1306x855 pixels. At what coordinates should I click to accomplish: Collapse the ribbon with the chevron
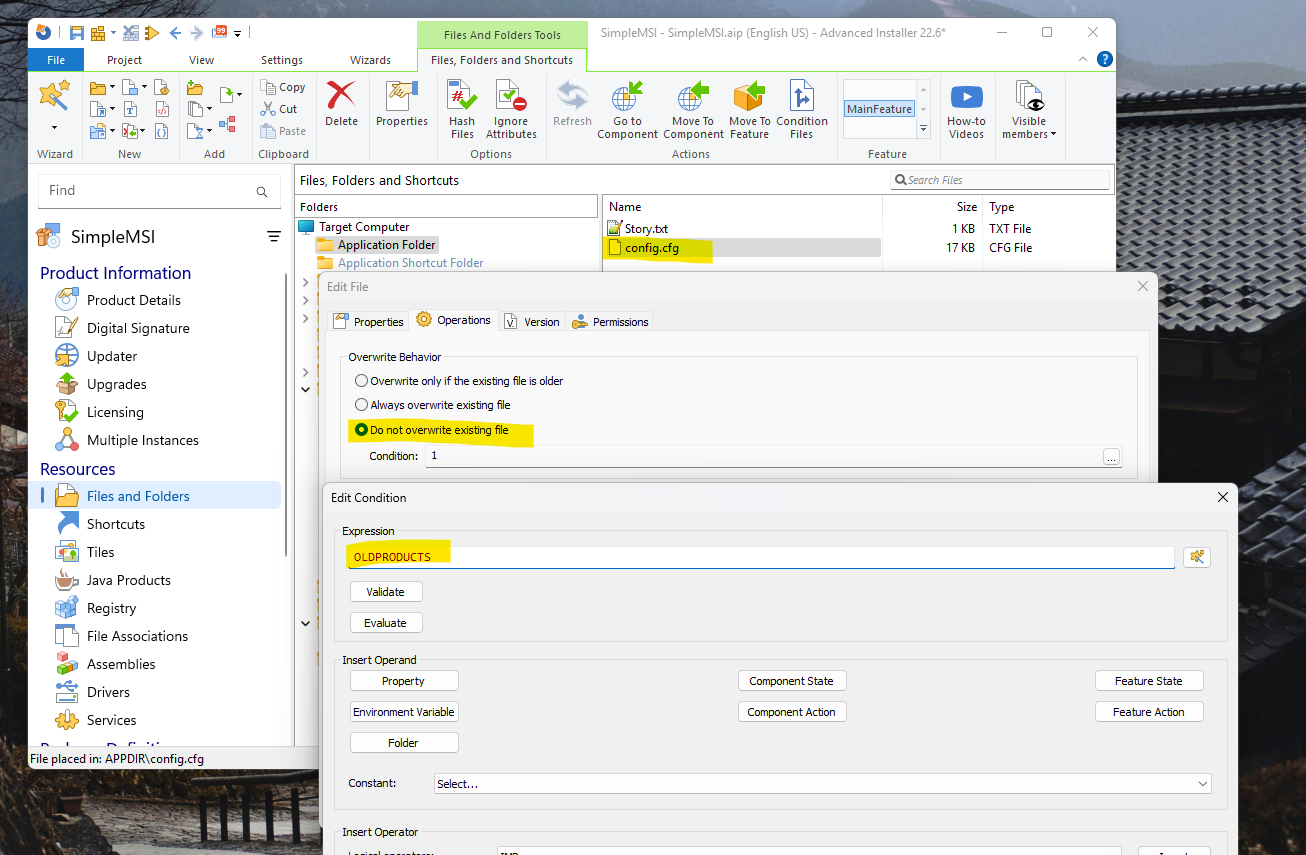click(x=1085, y=60)
